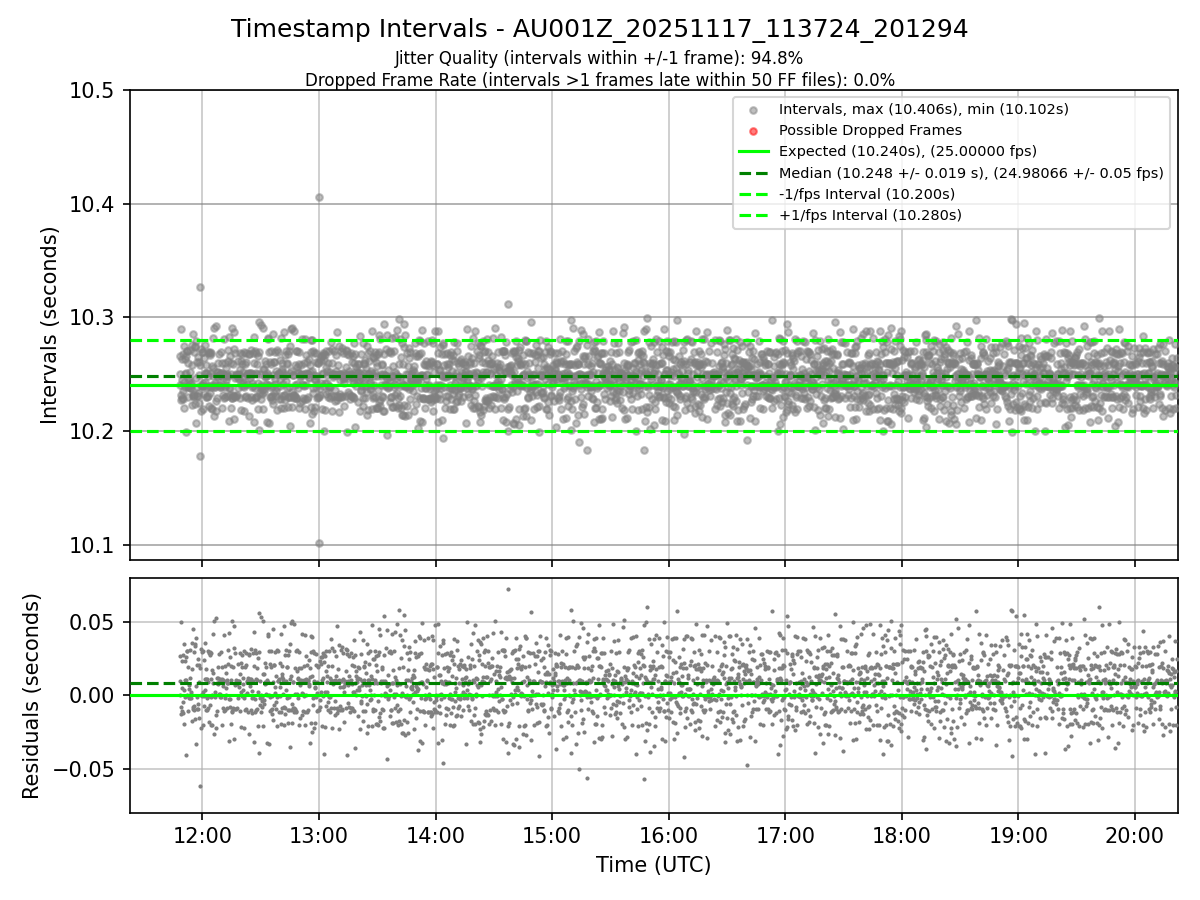Click the 'Time (UTC)' x-axis label

(x=653, y=865)
